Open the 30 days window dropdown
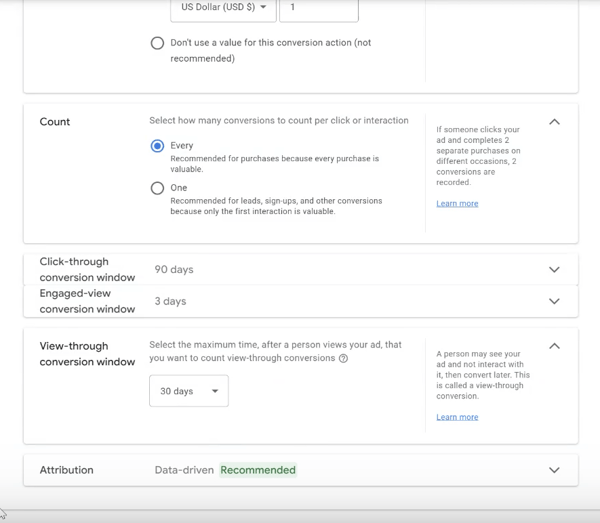The height and width of the screenshot is (523, 600). point(189,391)
